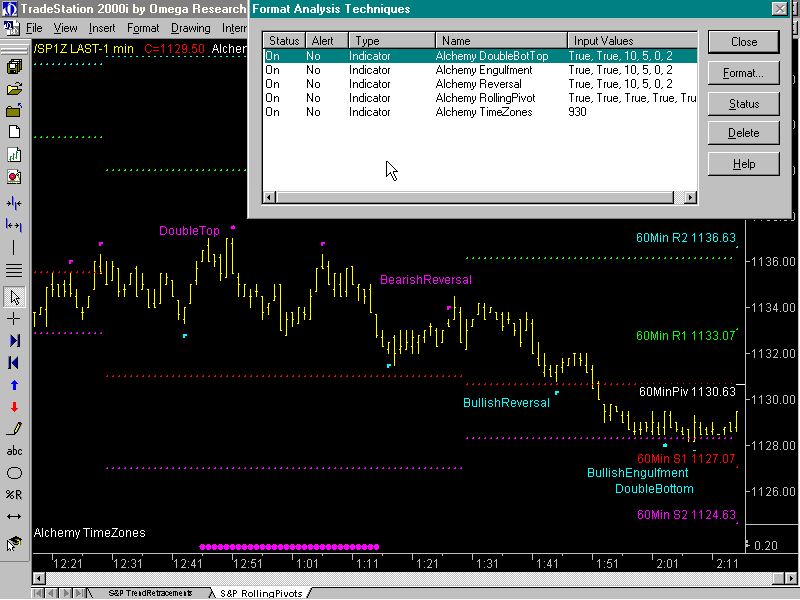Jump to first bar using blue back-skip icon
The height and width of the screenshot is (600, 800).
click(14, 363)
